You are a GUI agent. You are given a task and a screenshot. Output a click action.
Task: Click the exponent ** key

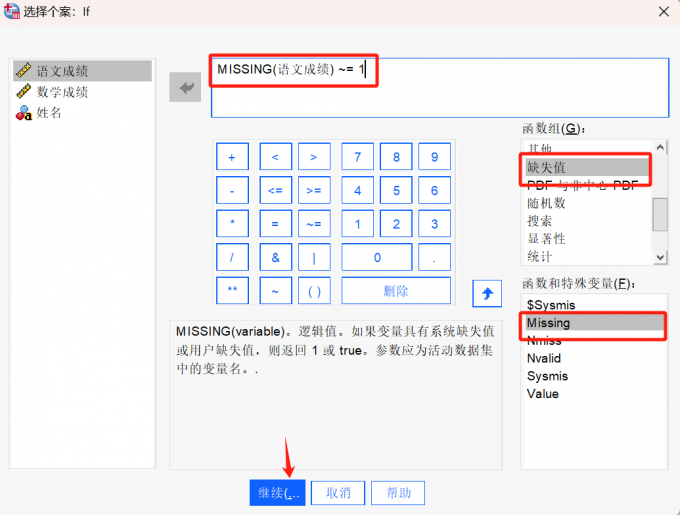pyautogui.click(x=232, y=290)
